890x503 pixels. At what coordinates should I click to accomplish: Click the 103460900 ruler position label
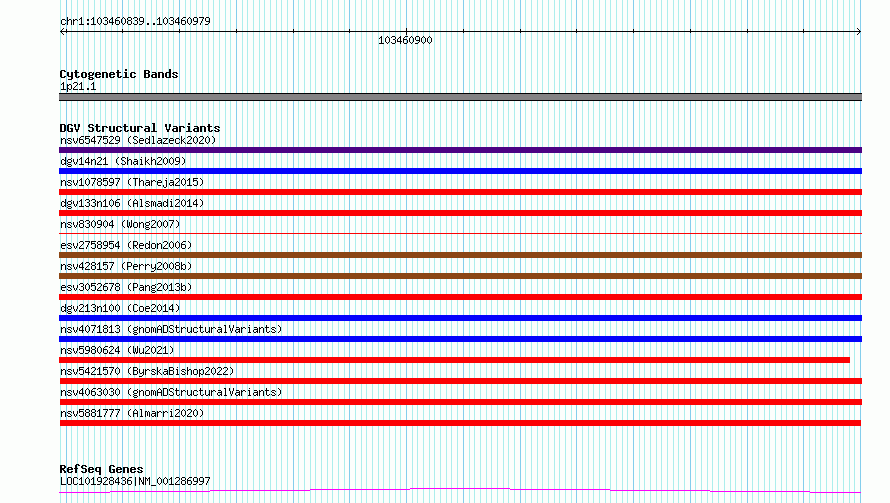click(405, 40)
